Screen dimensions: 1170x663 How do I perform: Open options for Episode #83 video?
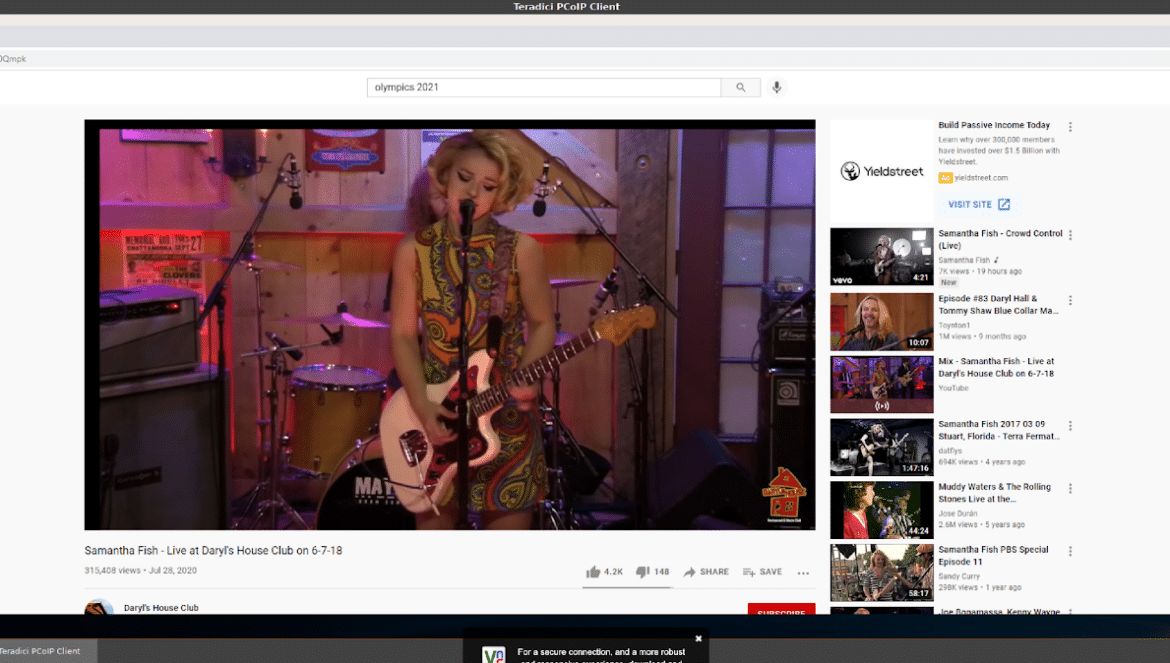[1070, 301]
